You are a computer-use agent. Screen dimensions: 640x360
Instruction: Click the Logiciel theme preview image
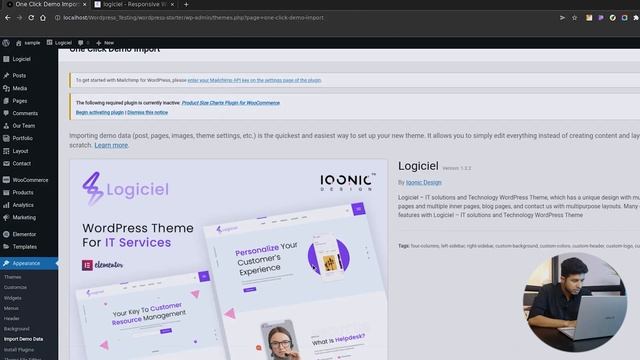[x=229, y=260]
